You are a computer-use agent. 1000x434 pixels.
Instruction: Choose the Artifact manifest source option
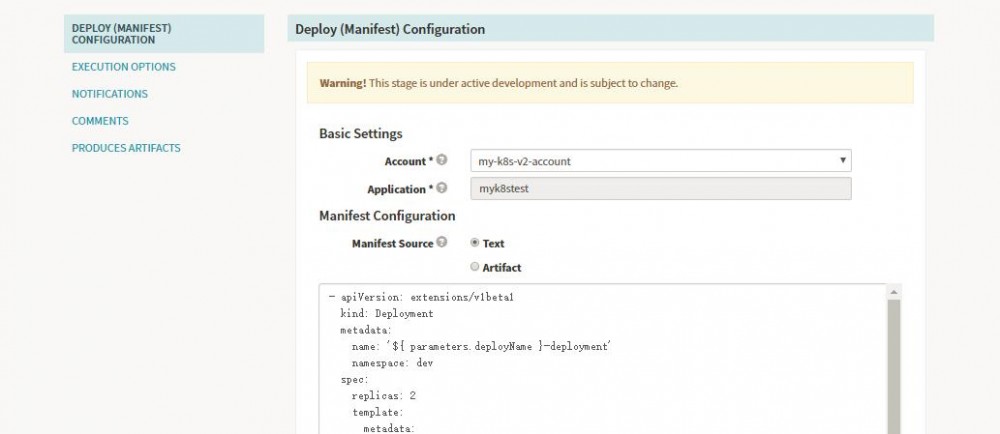click(x=475, y=267)
